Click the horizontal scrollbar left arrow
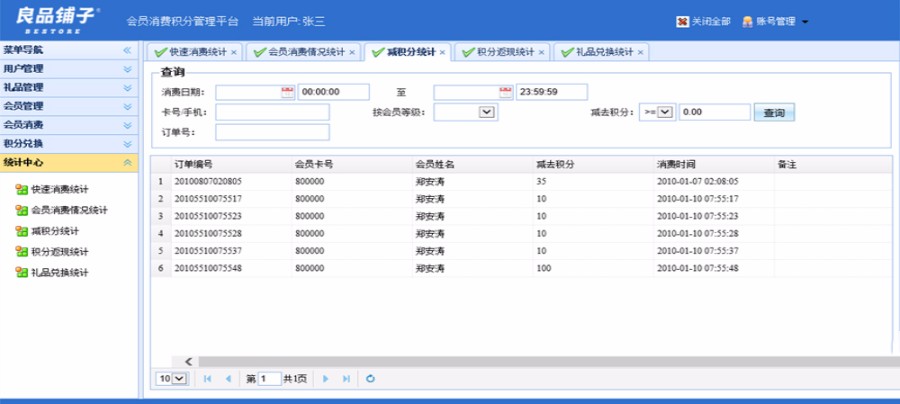The width and height of the screenshot is (900, 404). pyautogui.click(x=188, y=362)
